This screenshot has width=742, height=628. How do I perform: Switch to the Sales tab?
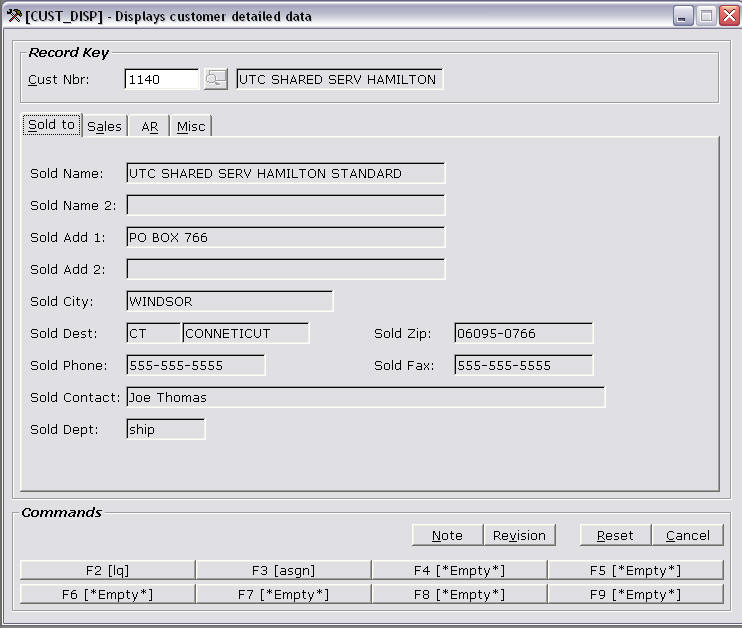click(104, 126)
